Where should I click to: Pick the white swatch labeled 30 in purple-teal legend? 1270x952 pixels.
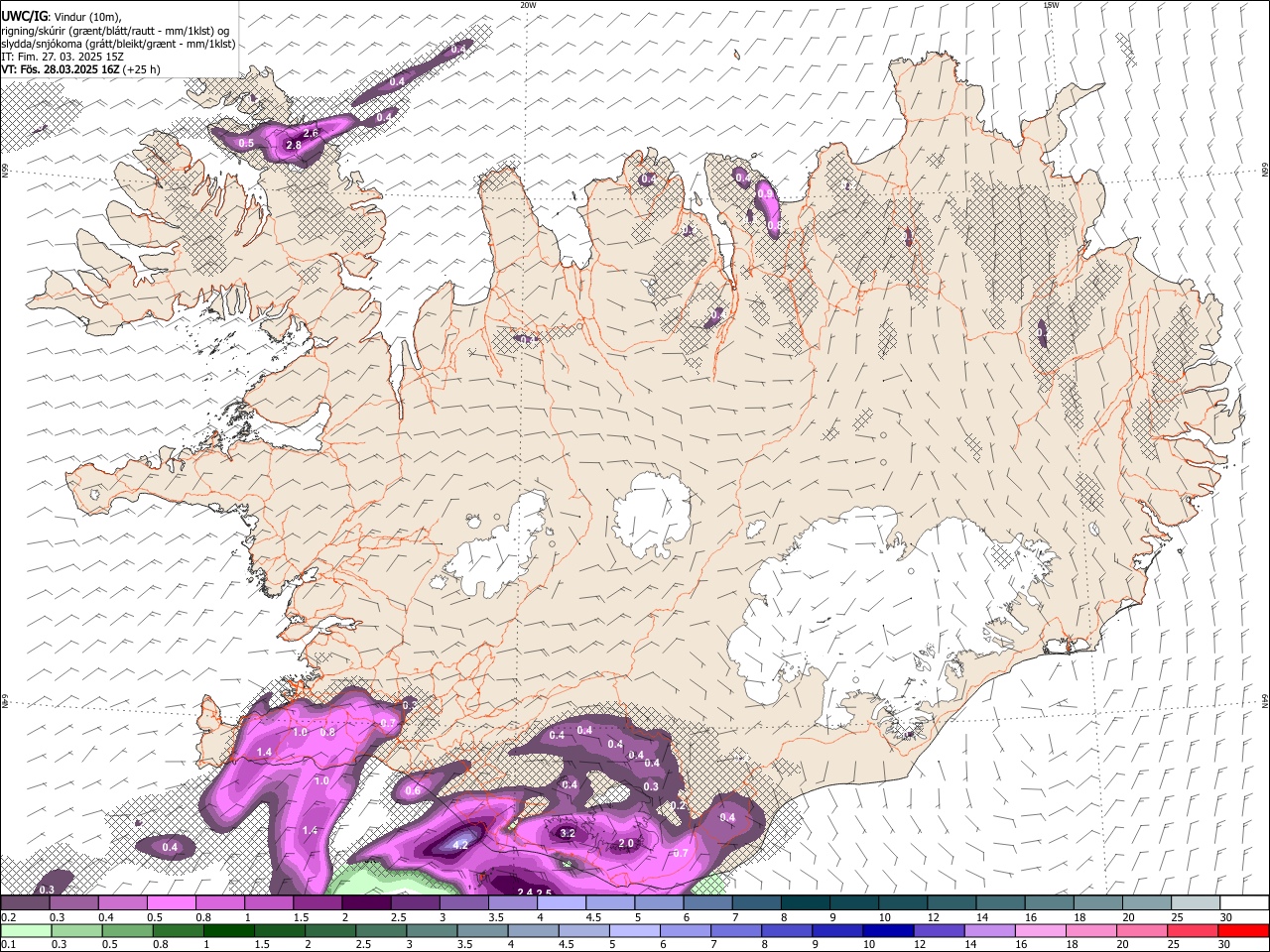click(1242, 903)
